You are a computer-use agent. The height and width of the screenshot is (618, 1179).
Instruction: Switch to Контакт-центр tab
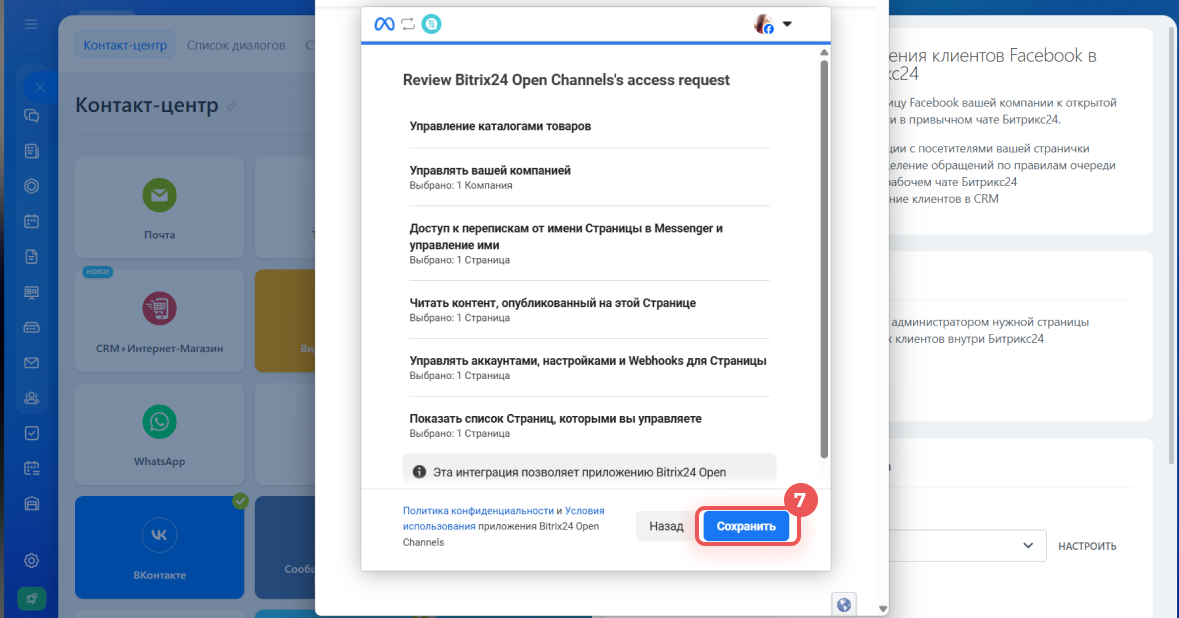125,45
